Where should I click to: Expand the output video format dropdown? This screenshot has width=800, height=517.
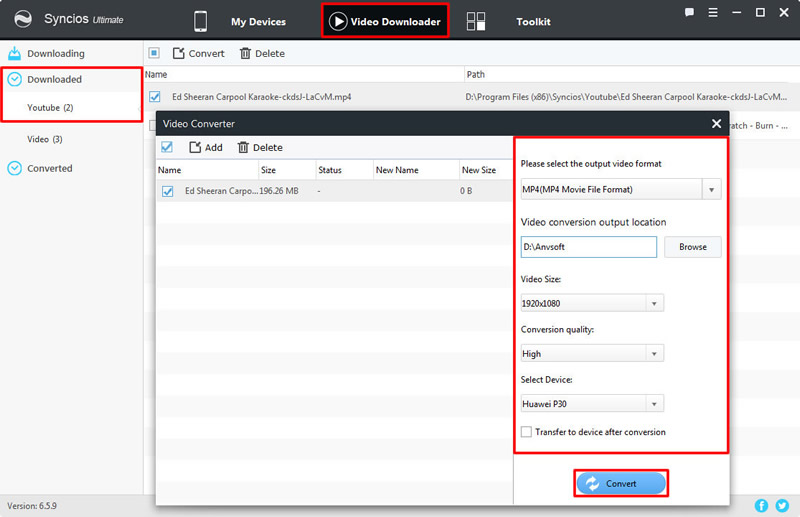711,190
